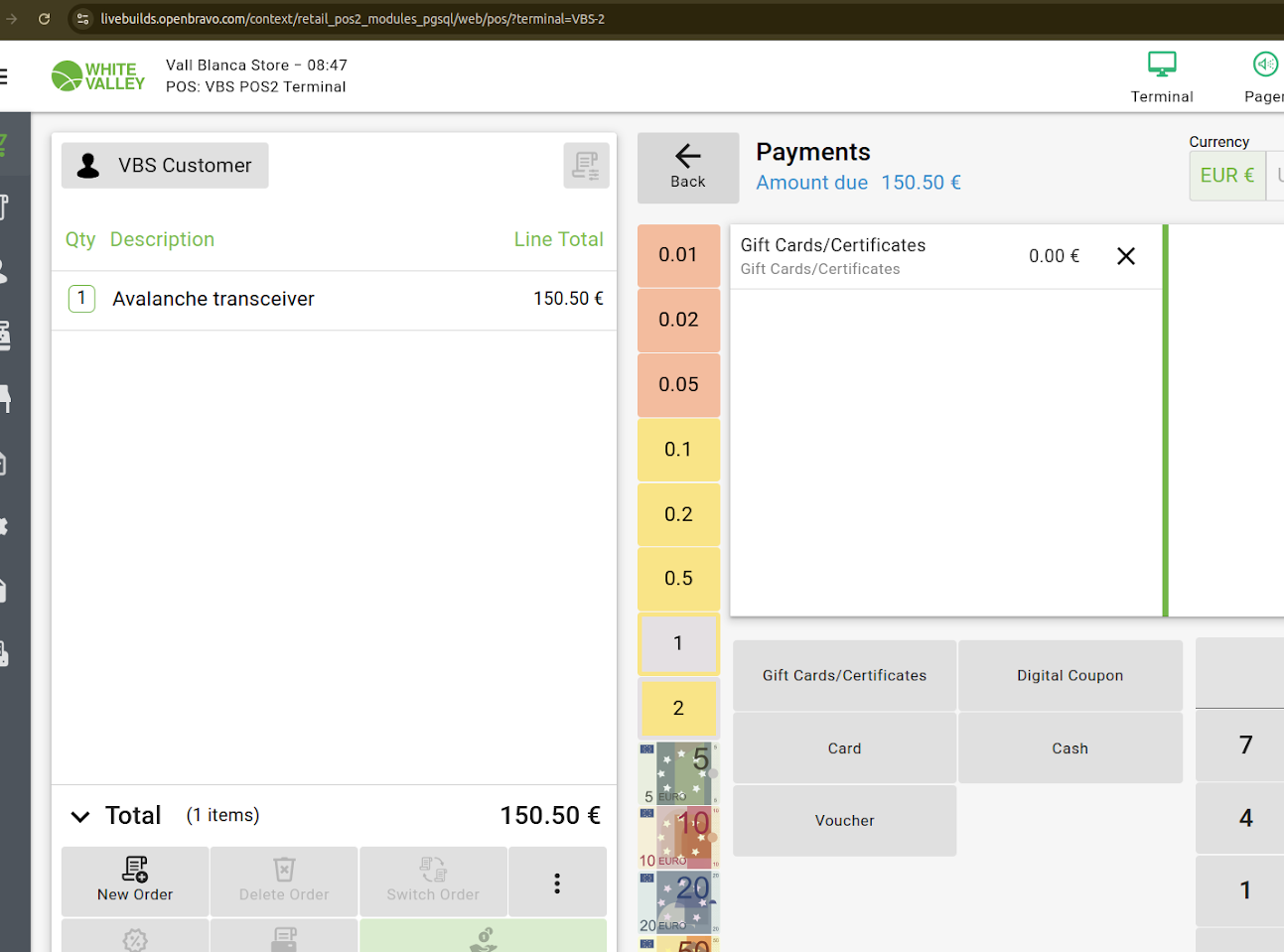Click the receipt icon beside VBS Customer
1284x952 pixels.
point(586,166)
